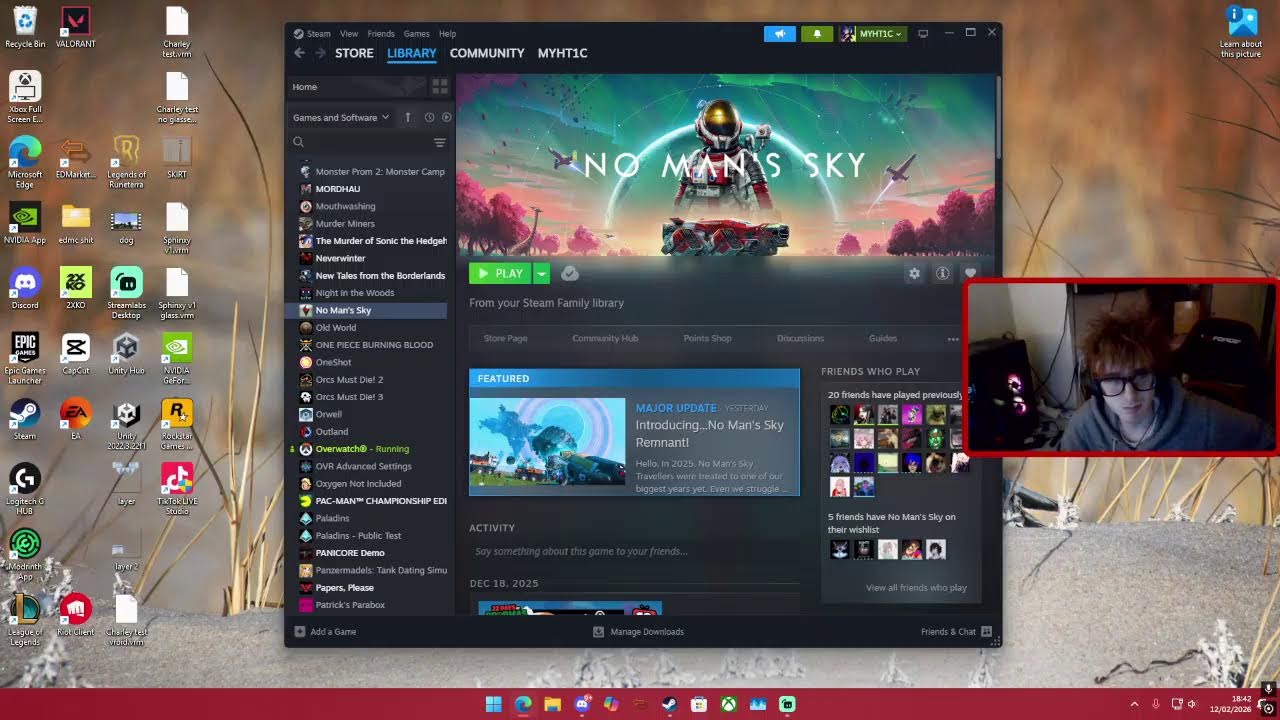Open the advanced filters icon beside search
This screenshot has height=720, width=1280.
click(439, 143)
